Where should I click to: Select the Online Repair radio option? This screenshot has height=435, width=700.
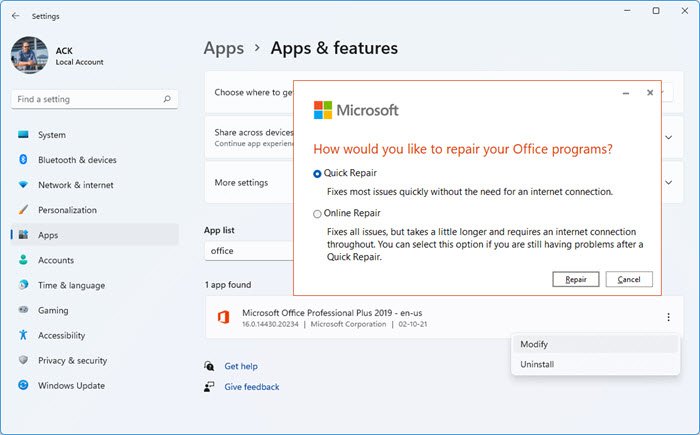tap(318, 213)
